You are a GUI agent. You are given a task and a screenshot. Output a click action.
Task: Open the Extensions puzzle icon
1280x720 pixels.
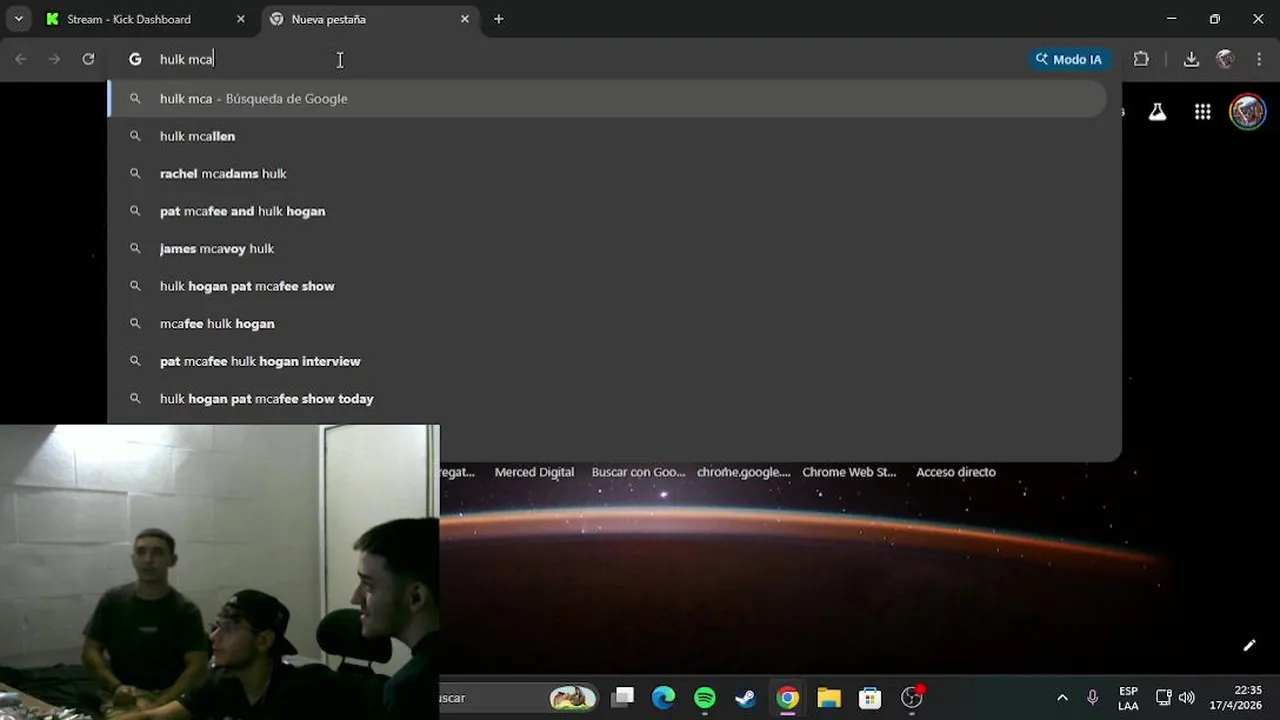coord(1141,59)
